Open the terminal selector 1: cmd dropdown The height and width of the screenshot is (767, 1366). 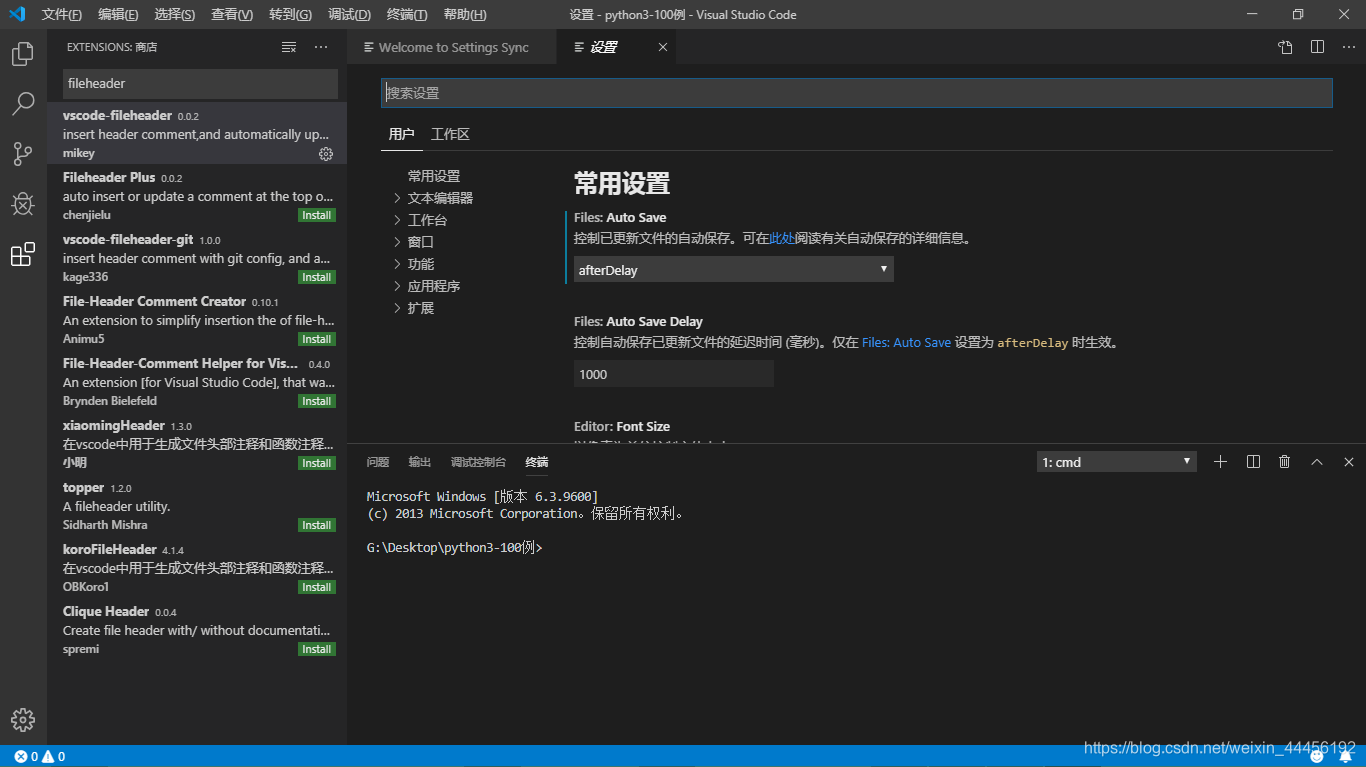coord(1117,462)
